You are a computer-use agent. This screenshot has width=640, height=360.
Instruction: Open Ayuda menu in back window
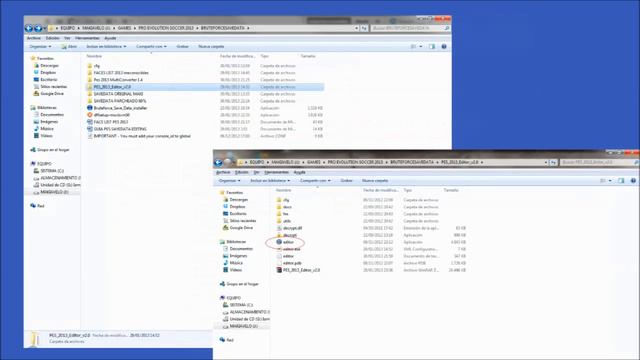click(110, 38)
